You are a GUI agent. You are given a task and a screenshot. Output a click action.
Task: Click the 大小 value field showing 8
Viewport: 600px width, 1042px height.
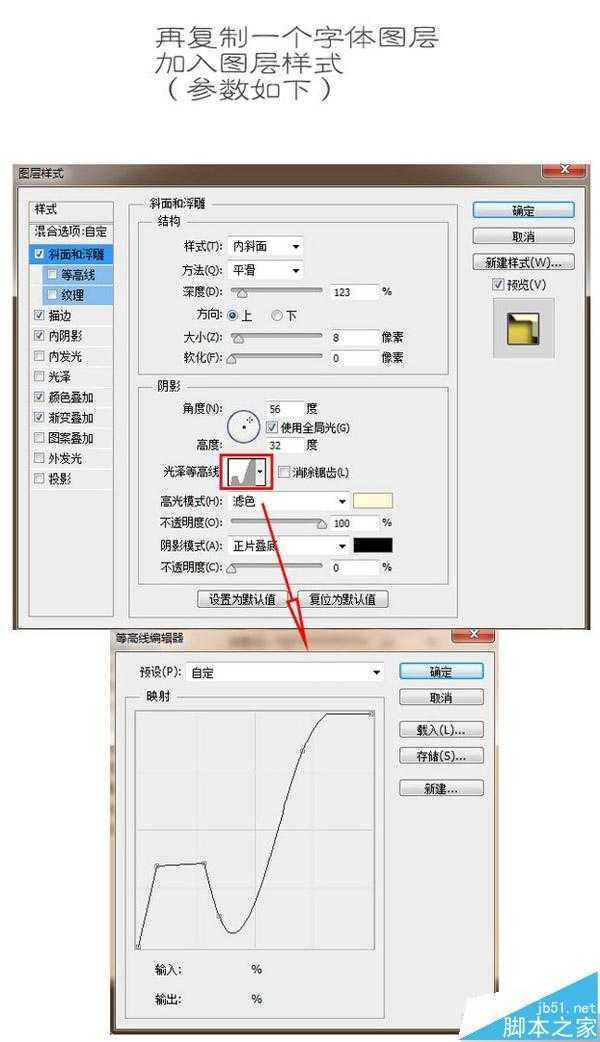355,338
